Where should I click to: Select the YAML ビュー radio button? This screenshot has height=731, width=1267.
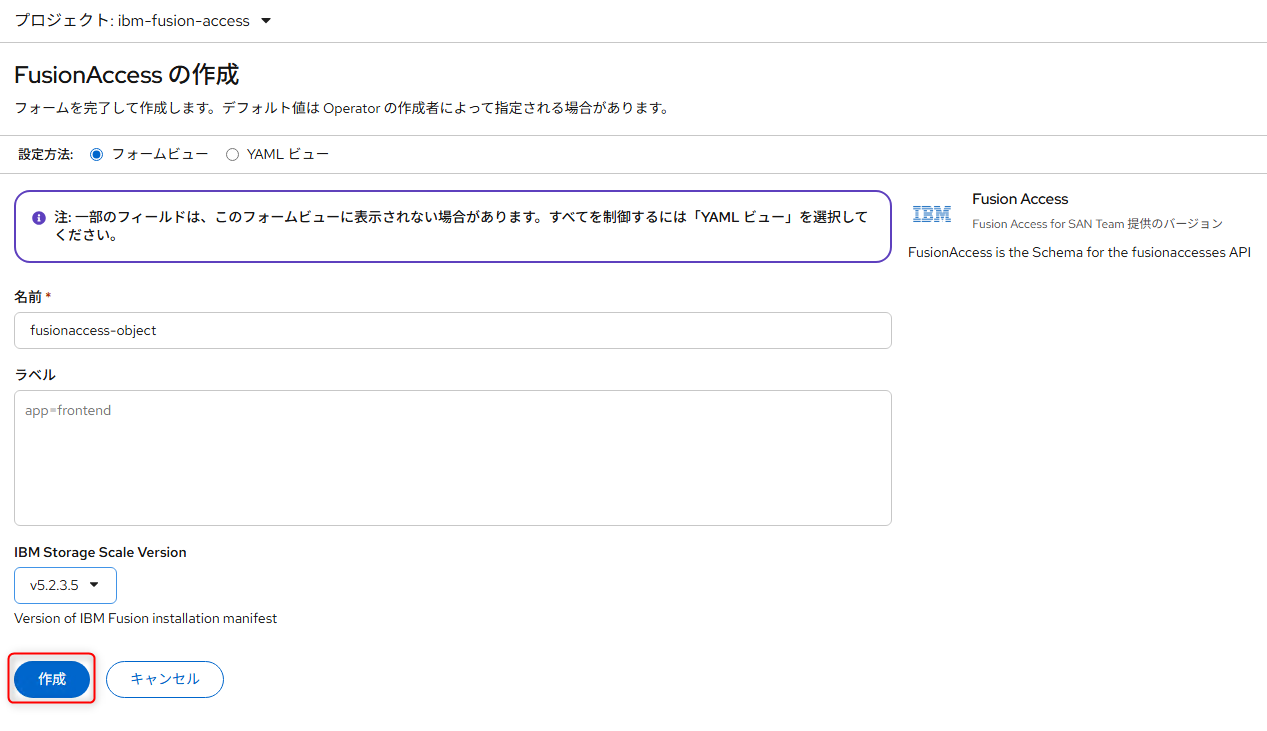(x=233, y=155)
